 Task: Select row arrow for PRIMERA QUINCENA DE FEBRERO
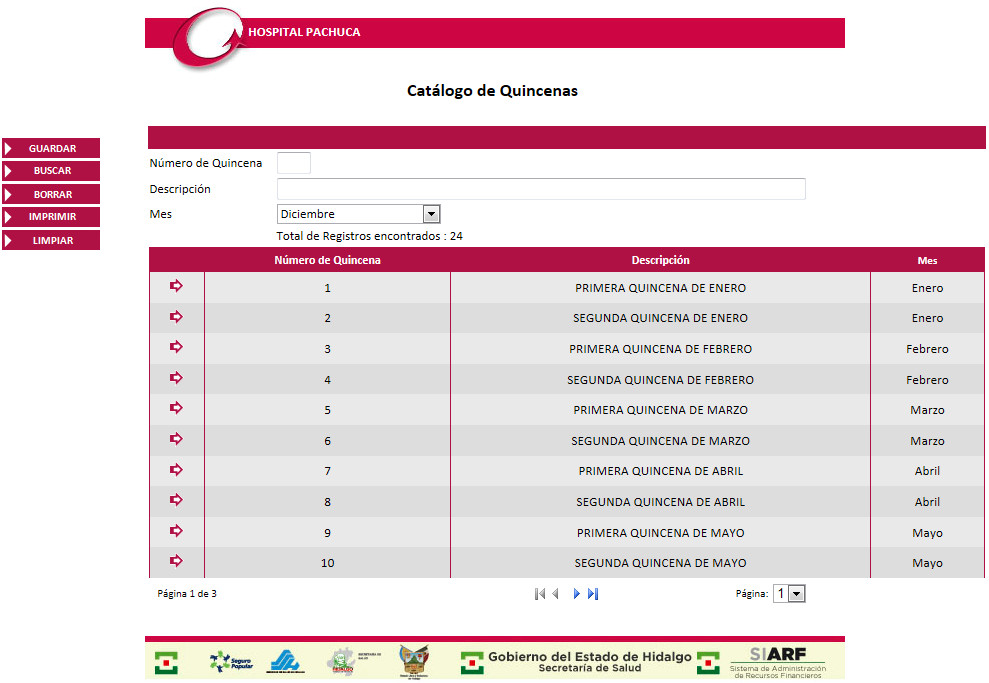pyautogui.click(x=176, y=347)
